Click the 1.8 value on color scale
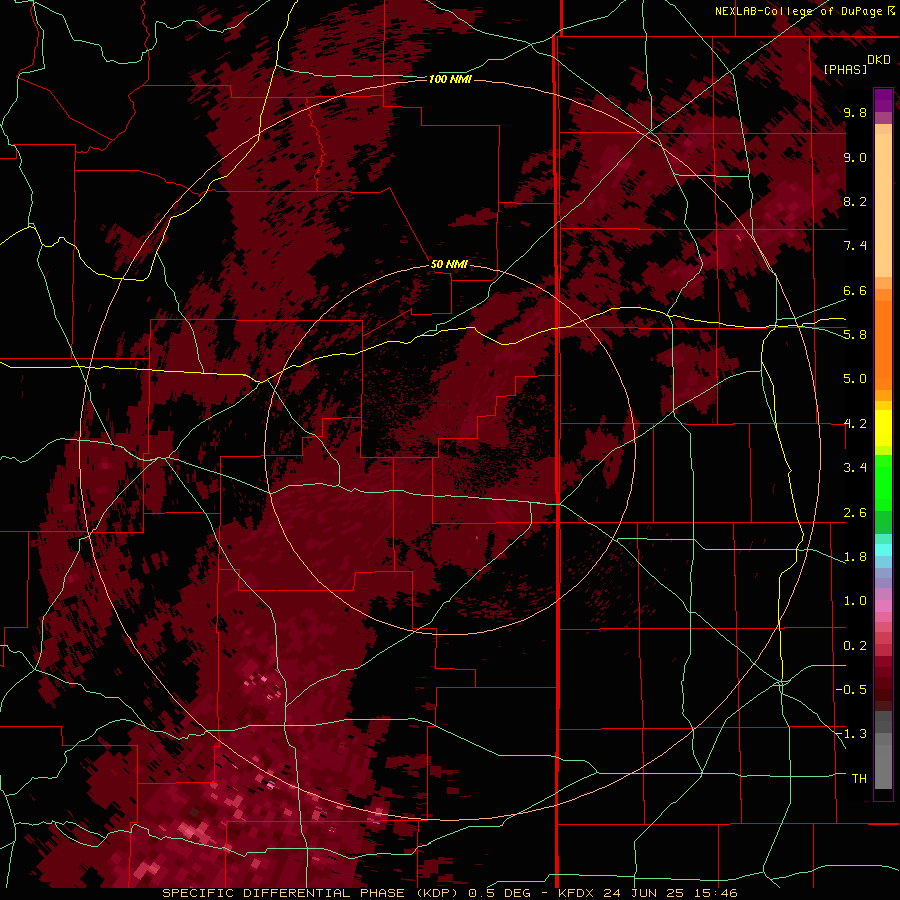The image size is (900, 900). (x=855, y=556)
